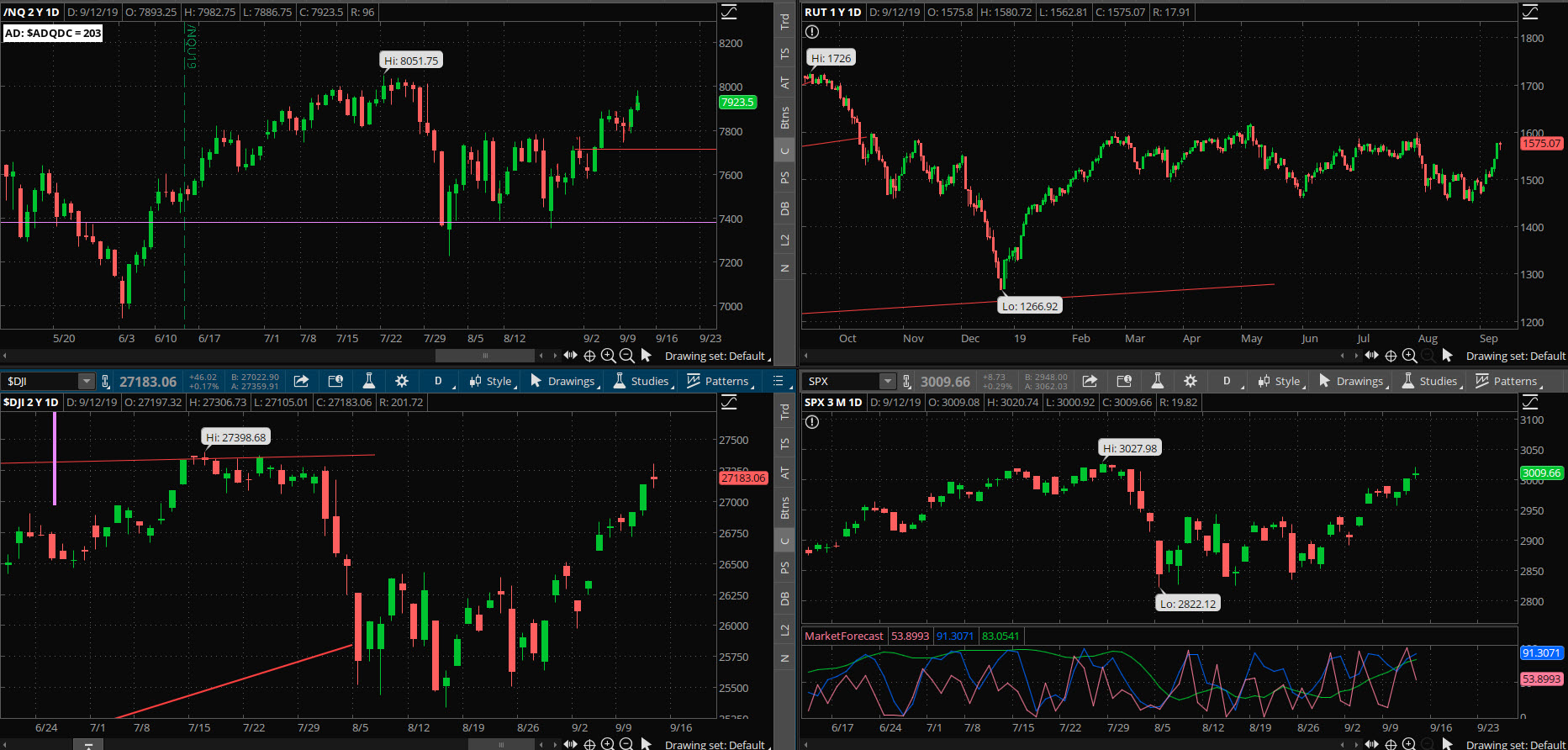Click the /NQ current price label 7923.5
Image resolution: width=1568 pixels, height=750 pixels.
(737, 102)
